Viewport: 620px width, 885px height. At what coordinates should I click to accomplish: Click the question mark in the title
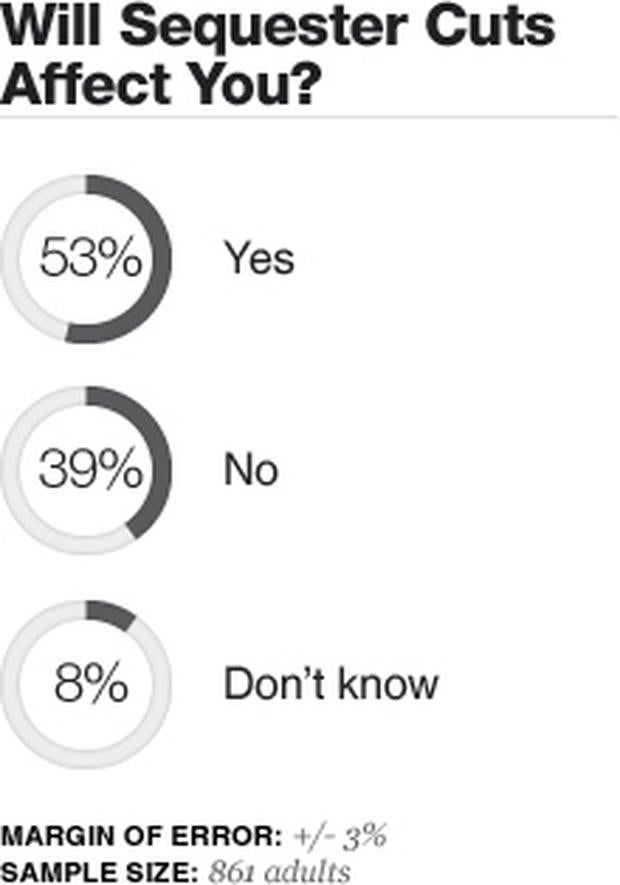coord(306,84)
